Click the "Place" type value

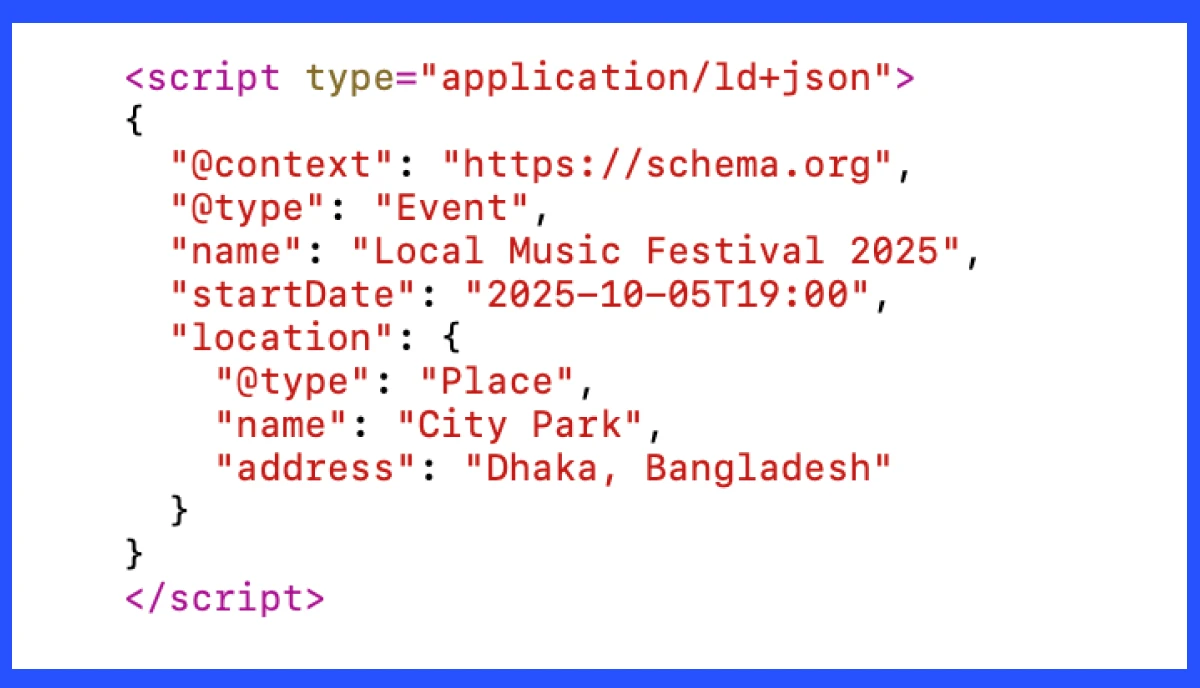(x=497, y=382)
